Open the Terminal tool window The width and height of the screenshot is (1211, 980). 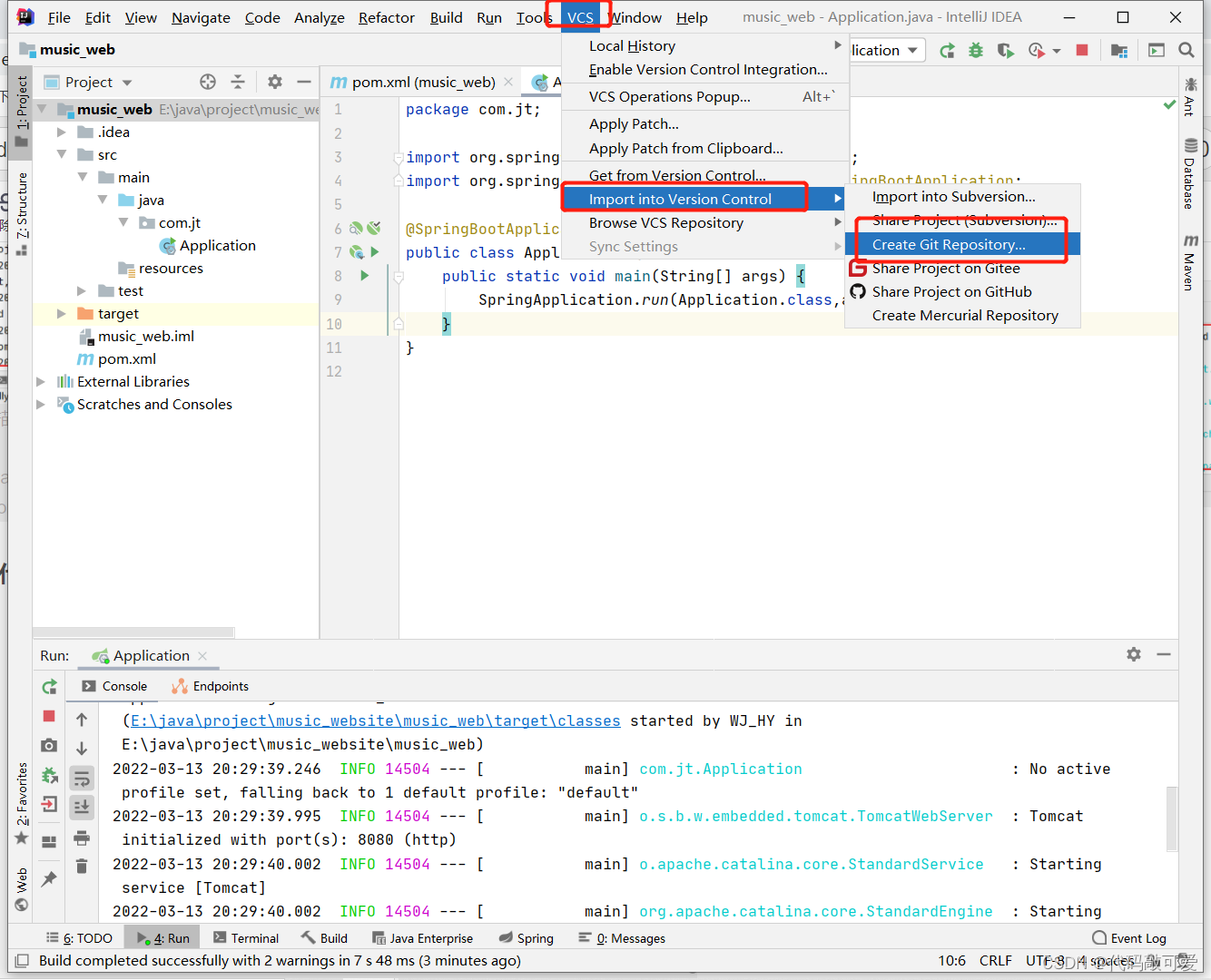246,938
